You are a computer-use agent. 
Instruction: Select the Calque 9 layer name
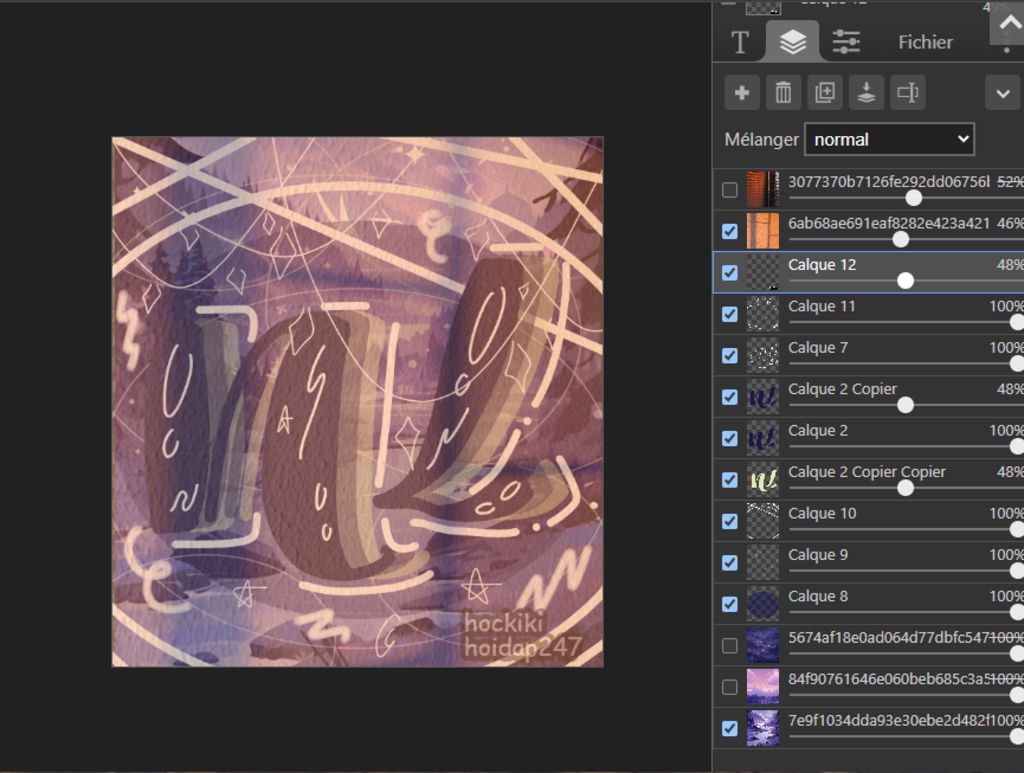click(x=818, y=555)
